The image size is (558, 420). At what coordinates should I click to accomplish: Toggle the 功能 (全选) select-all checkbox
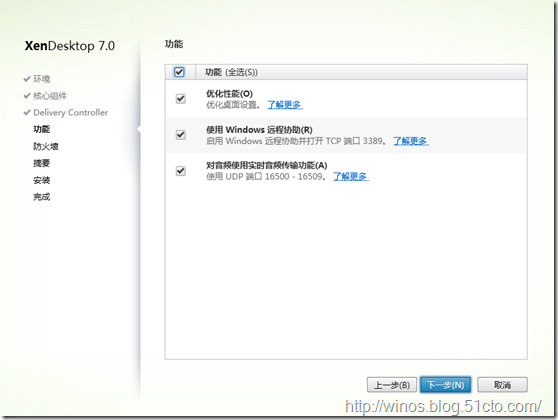[179, 72]
